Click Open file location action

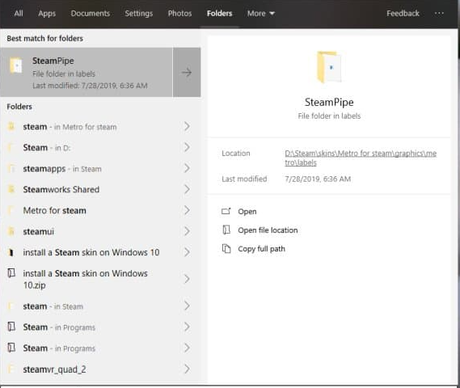(268, 230)
